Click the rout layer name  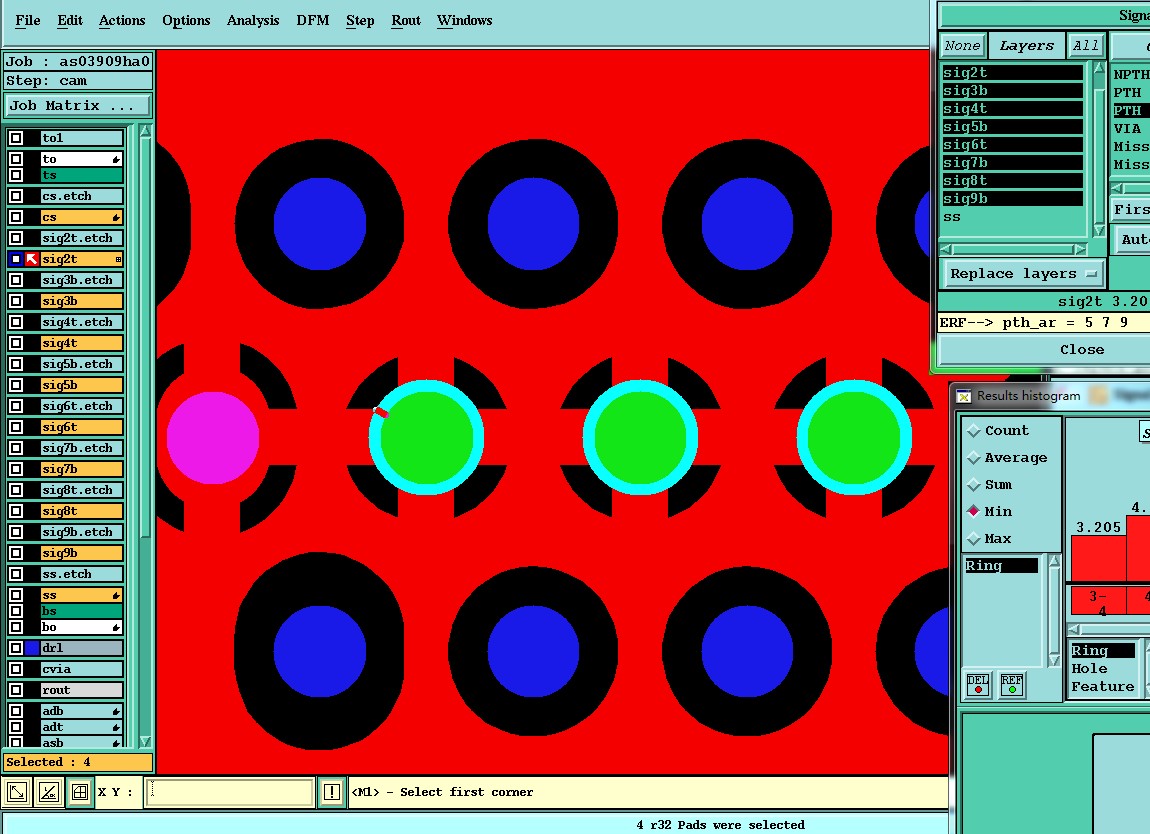(81, 690)
